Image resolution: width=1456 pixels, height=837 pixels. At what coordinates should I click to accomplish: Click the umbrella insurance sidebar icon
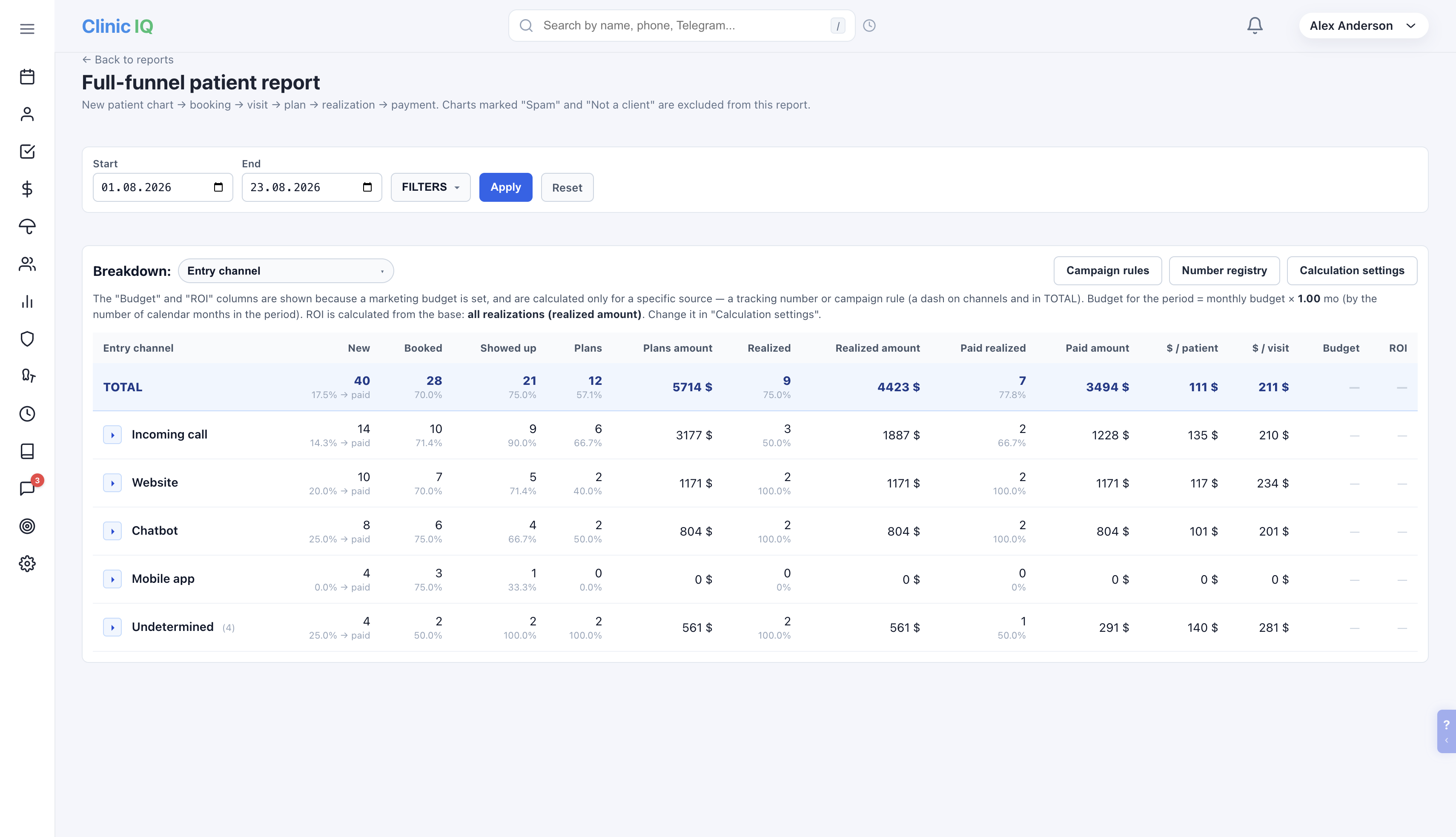[27, 226]
